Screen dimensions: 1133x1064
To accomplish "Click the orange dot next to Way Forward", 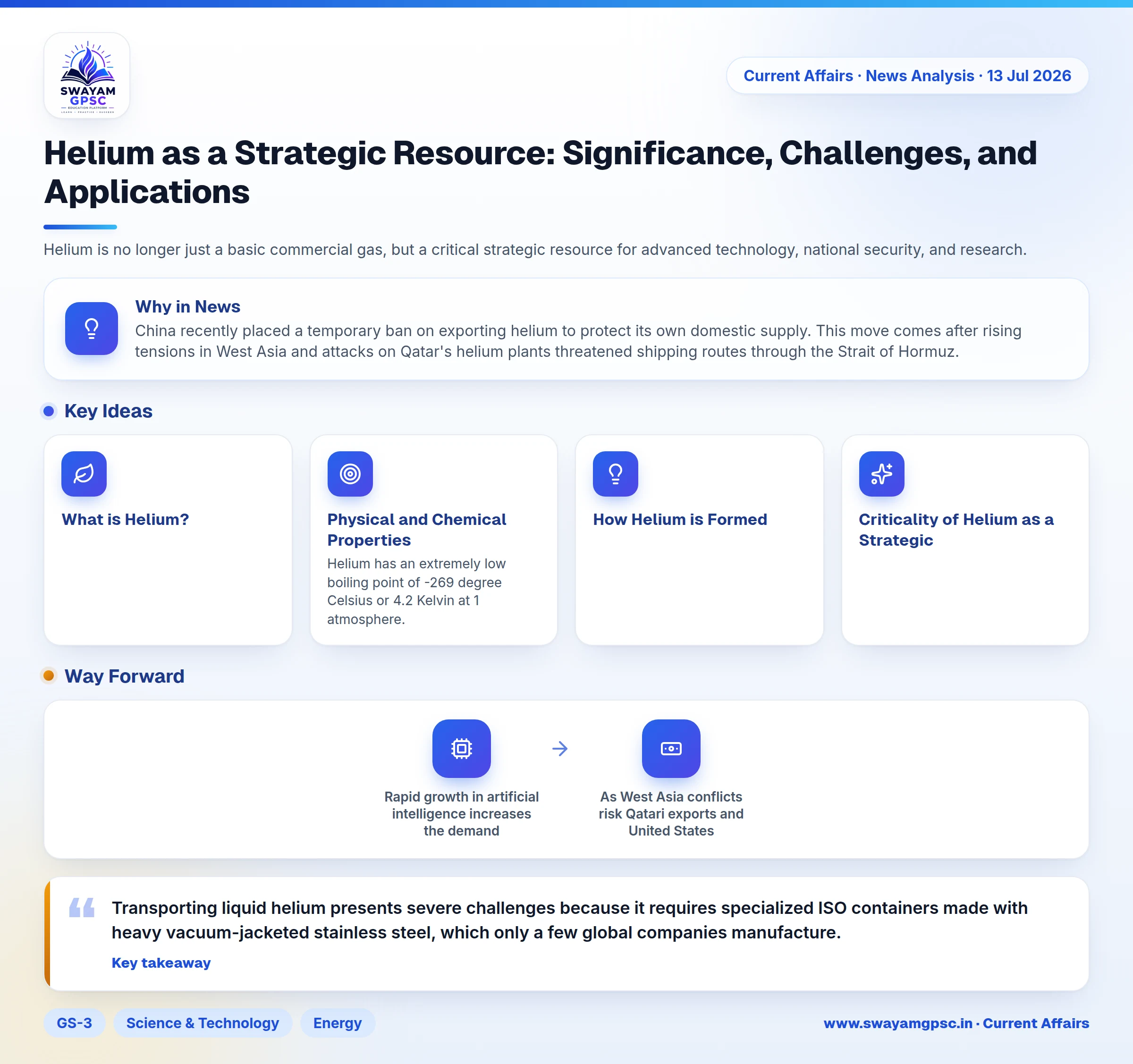I will point(49,676).
